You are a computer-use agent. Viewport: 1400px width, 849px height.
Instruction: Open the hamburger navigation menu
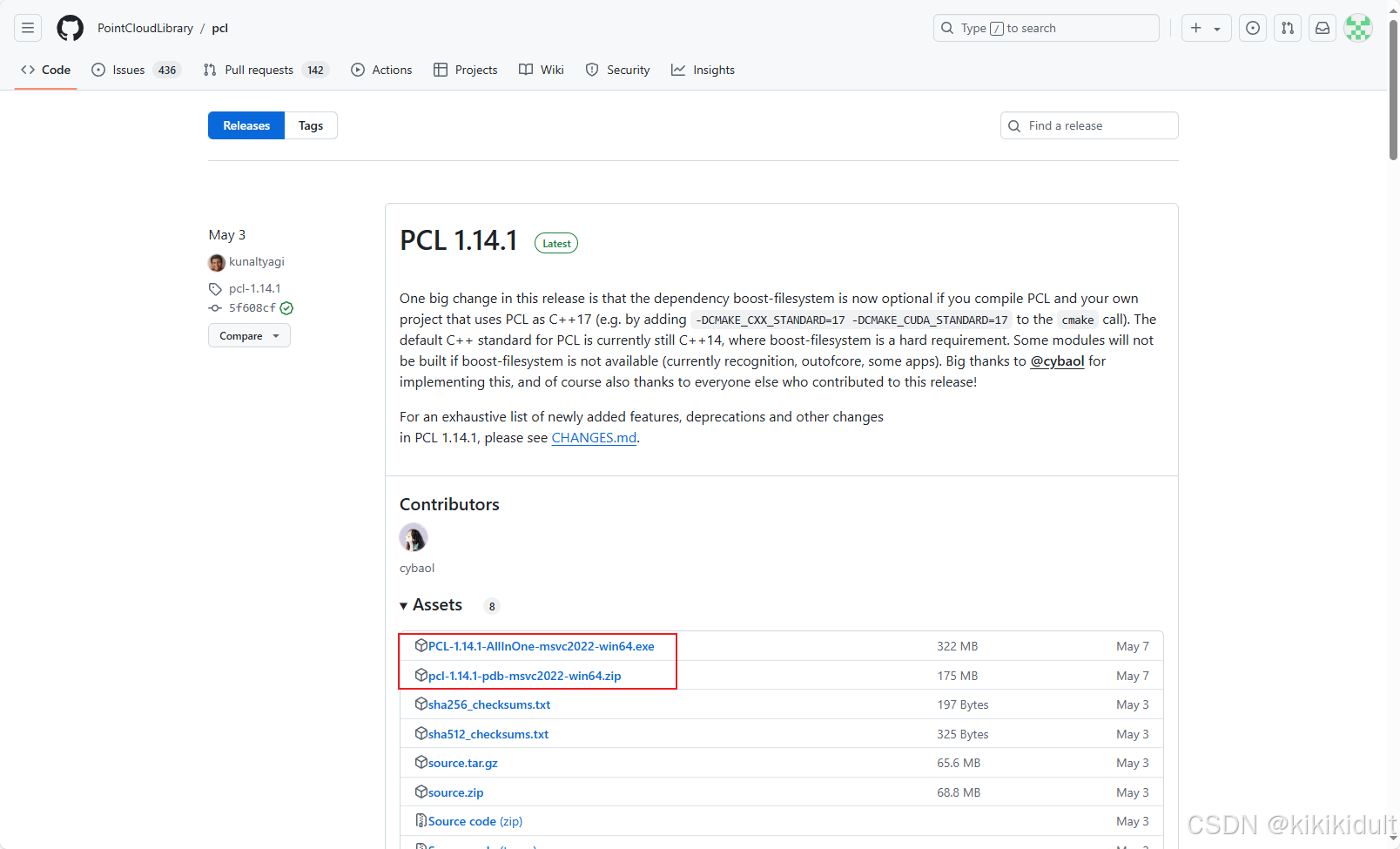(28, 28)
